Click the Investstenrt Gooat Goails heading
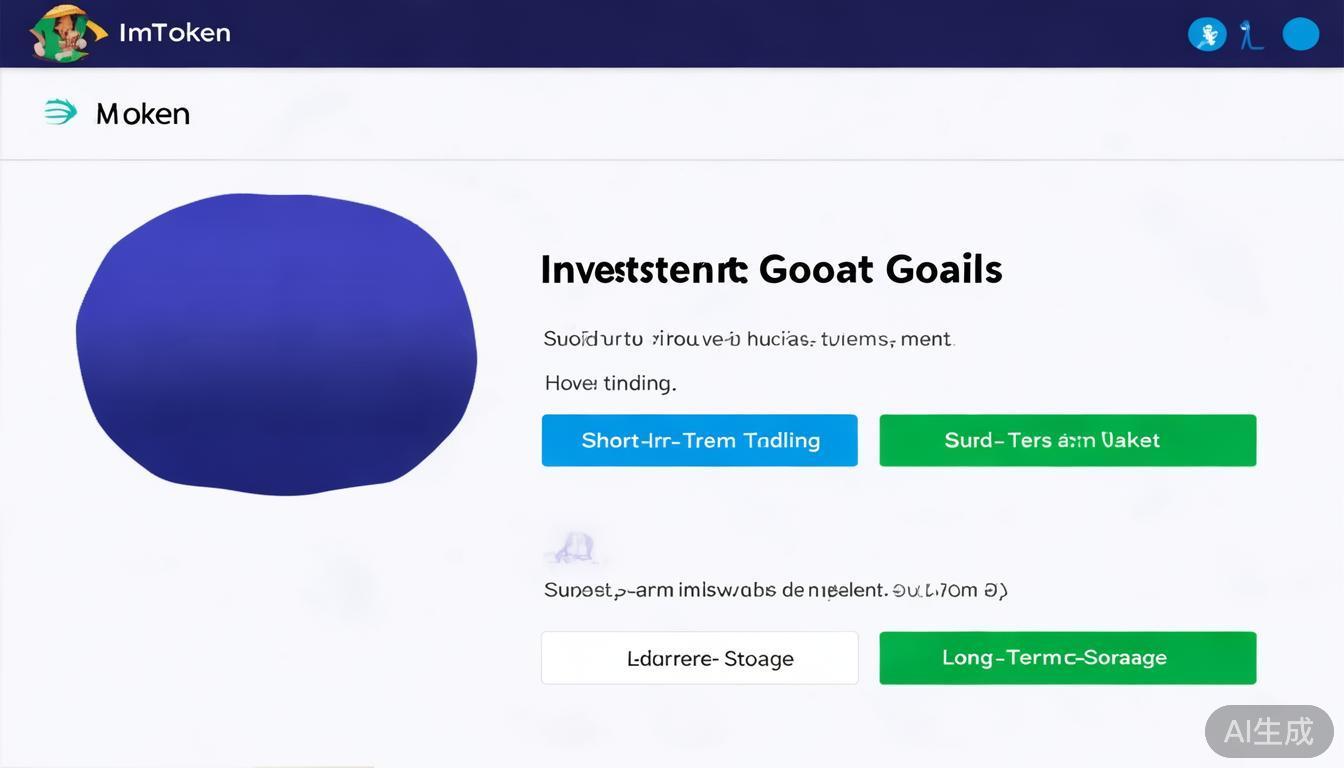The height and width of the screenshot is (768, 1344). [x=771, y=270]
